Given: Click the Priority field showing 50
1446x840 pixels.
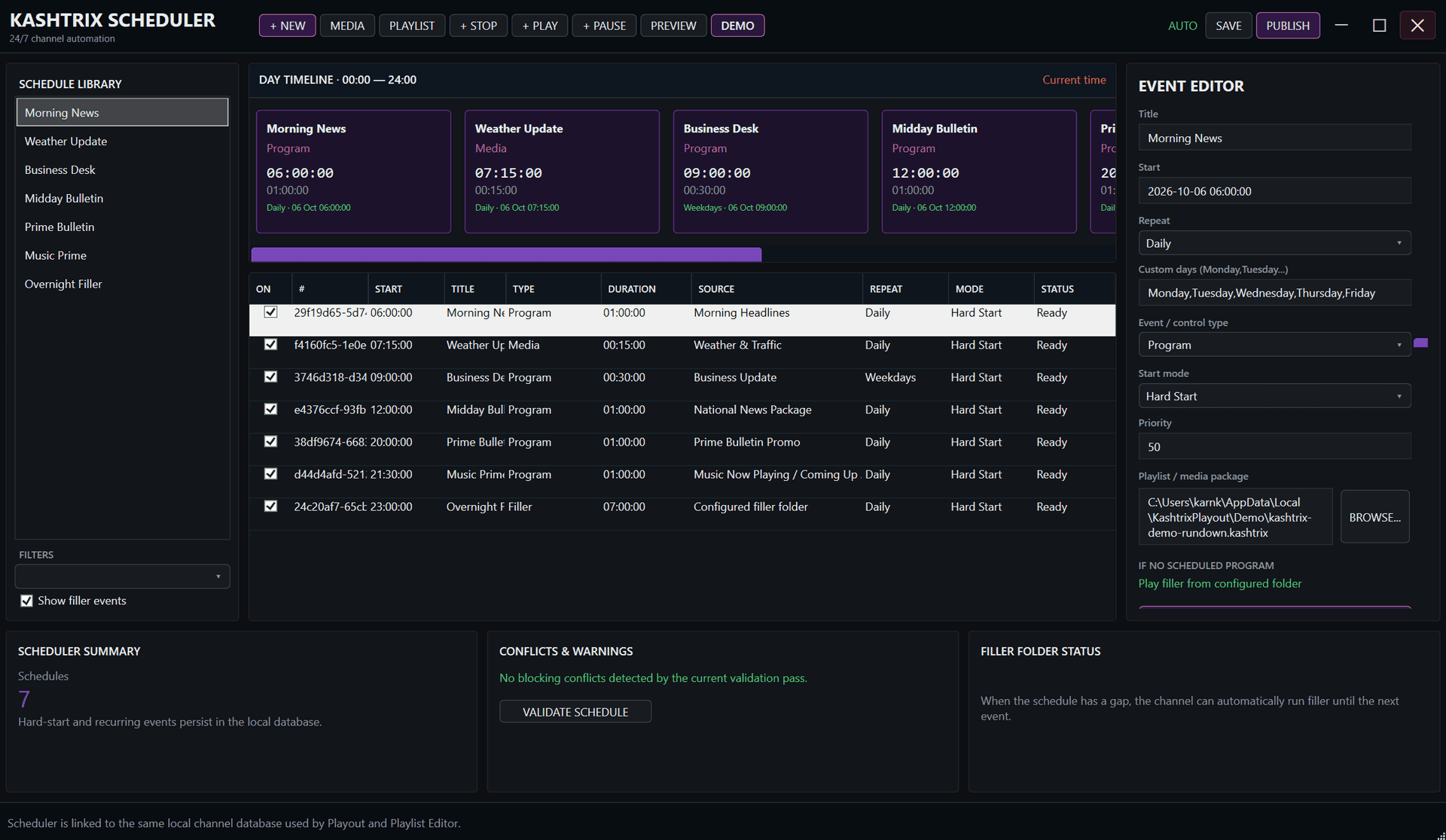Looking at the screenshot, I should click(1274, 446).
